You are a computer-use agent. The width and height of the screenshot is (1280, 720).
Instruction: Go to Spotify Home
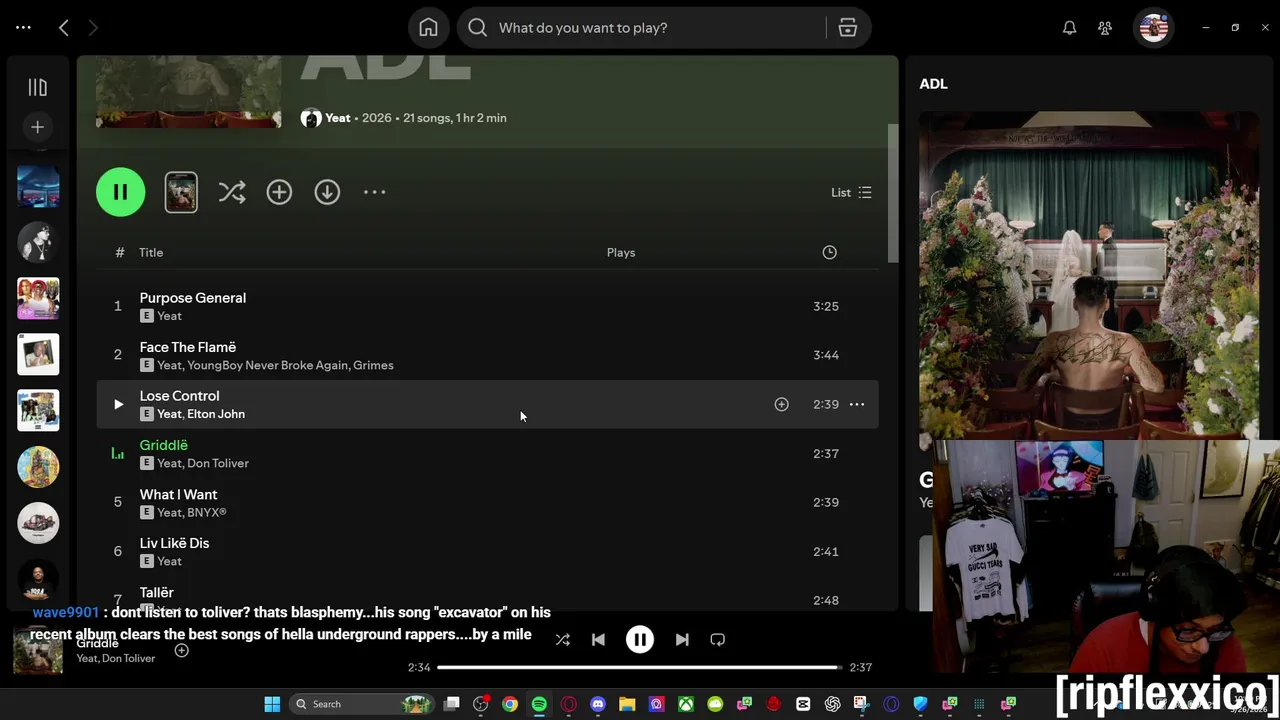pos(428,28)
